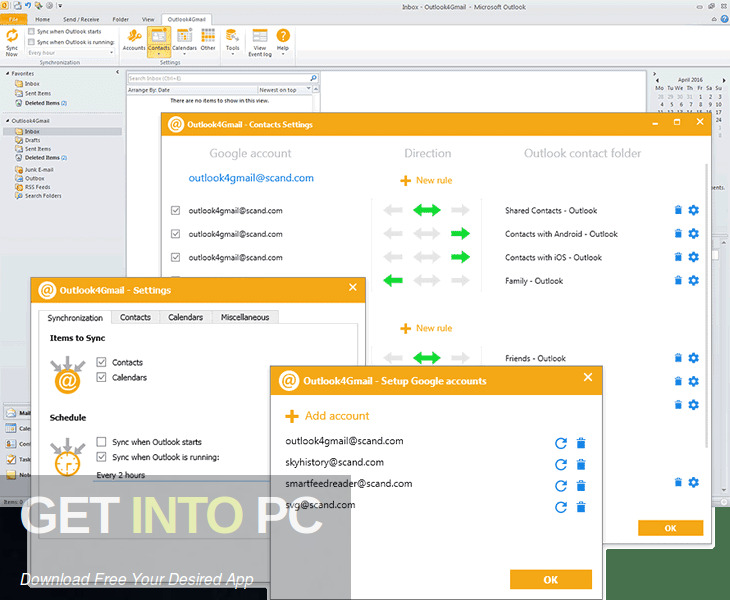The width and height of the screenshot is (730, 600).
Task: Open the Every 2 hours schedule dropdown
Action: pyautogui.click(x=182, y=475)
